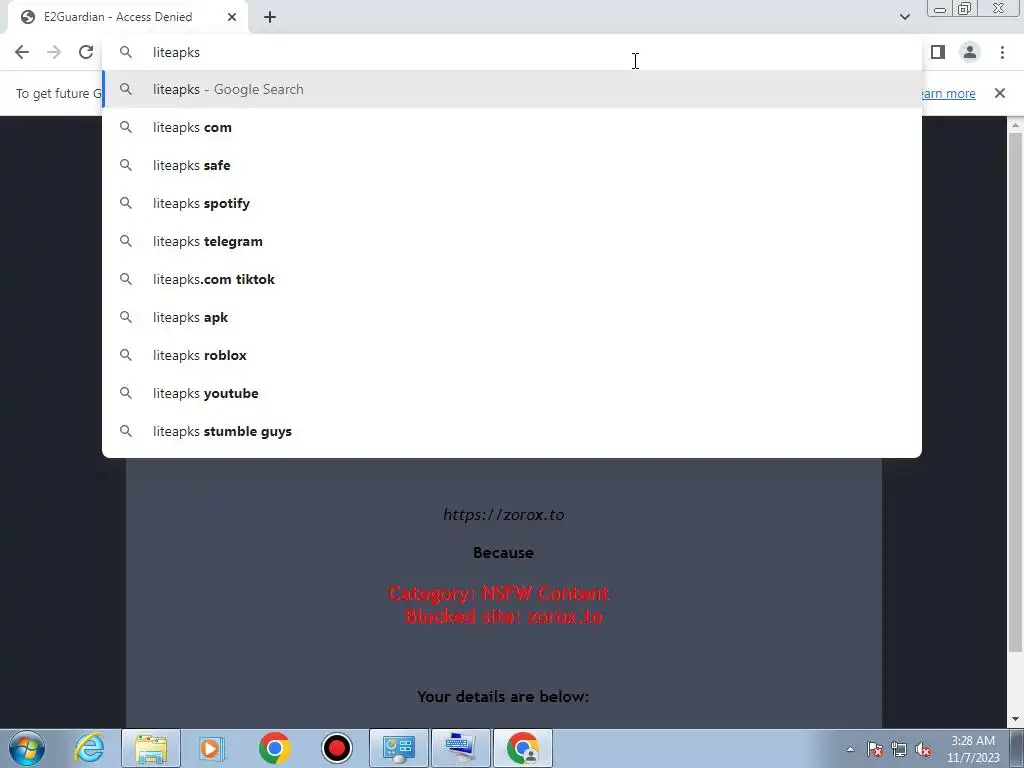
Task: Open the Google Chrome taskbar icon
Action: tap(274, 748)
